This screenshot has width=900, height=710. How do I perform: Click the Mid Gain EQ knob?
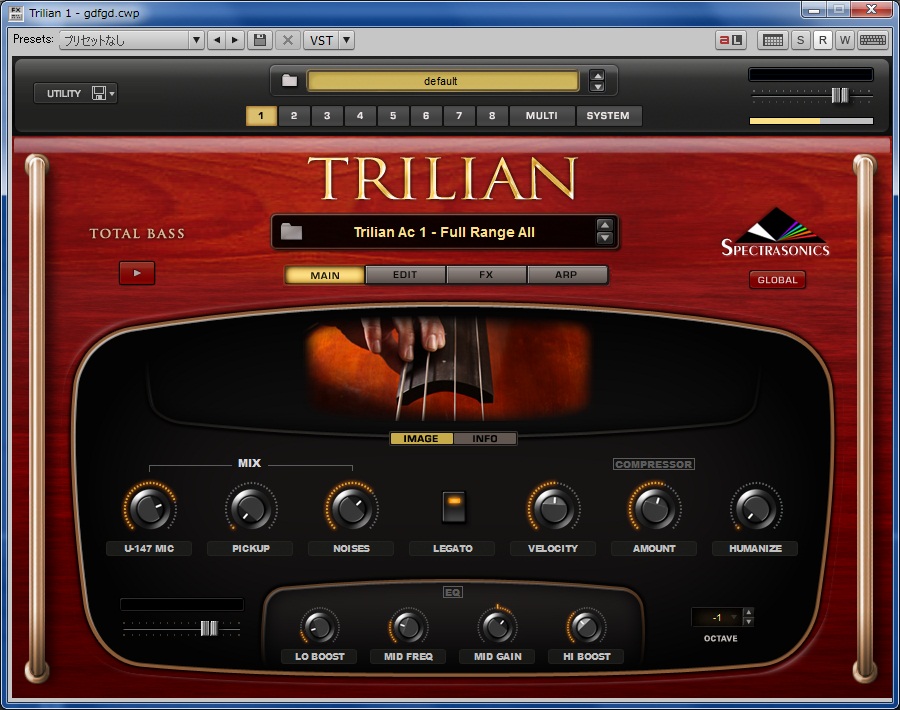[498, 627]
